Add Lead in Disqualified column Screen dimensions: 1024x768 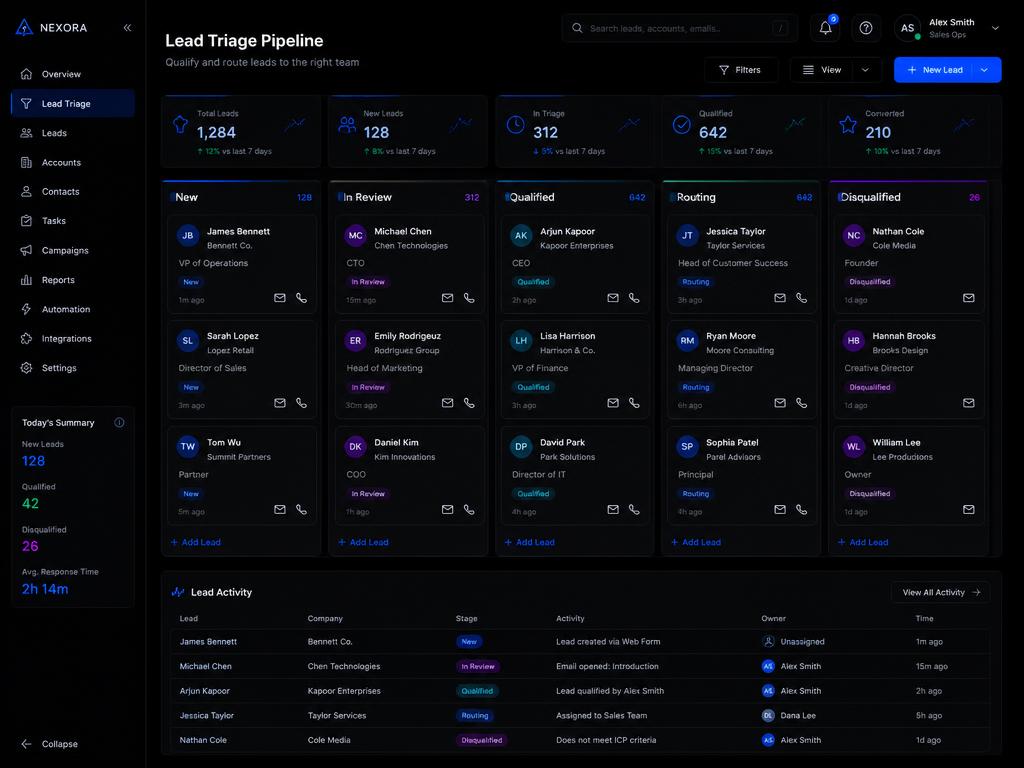pyautogui.click(x=863, y=542)
